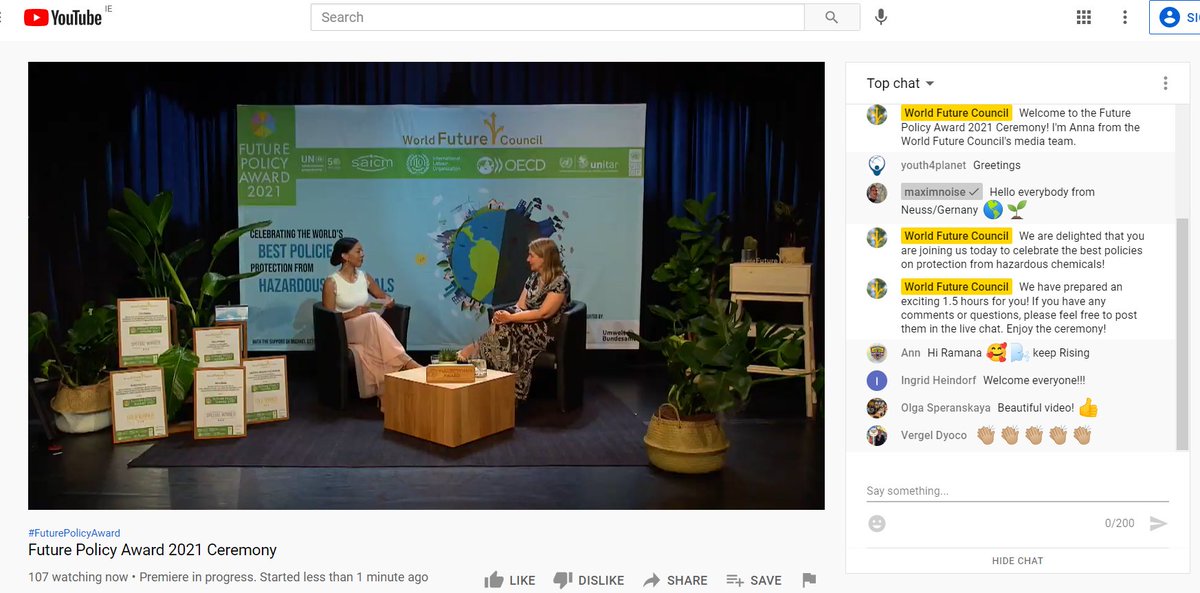
Task: Send the chat message arrow
Action: pos(1158,523)
